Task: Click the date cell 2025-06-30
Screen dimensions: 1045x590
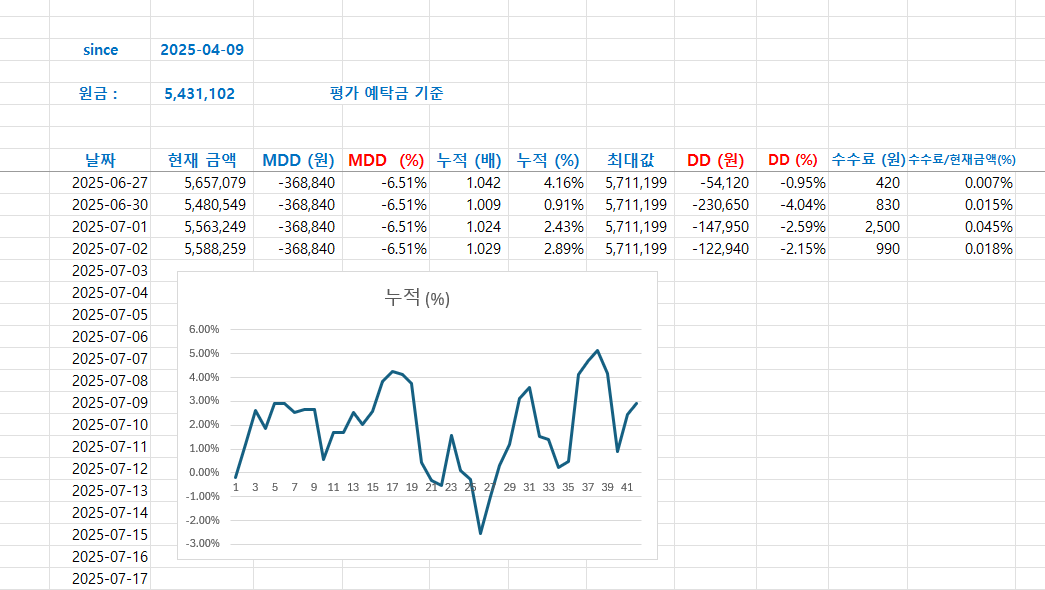Action: coord(110,205)
